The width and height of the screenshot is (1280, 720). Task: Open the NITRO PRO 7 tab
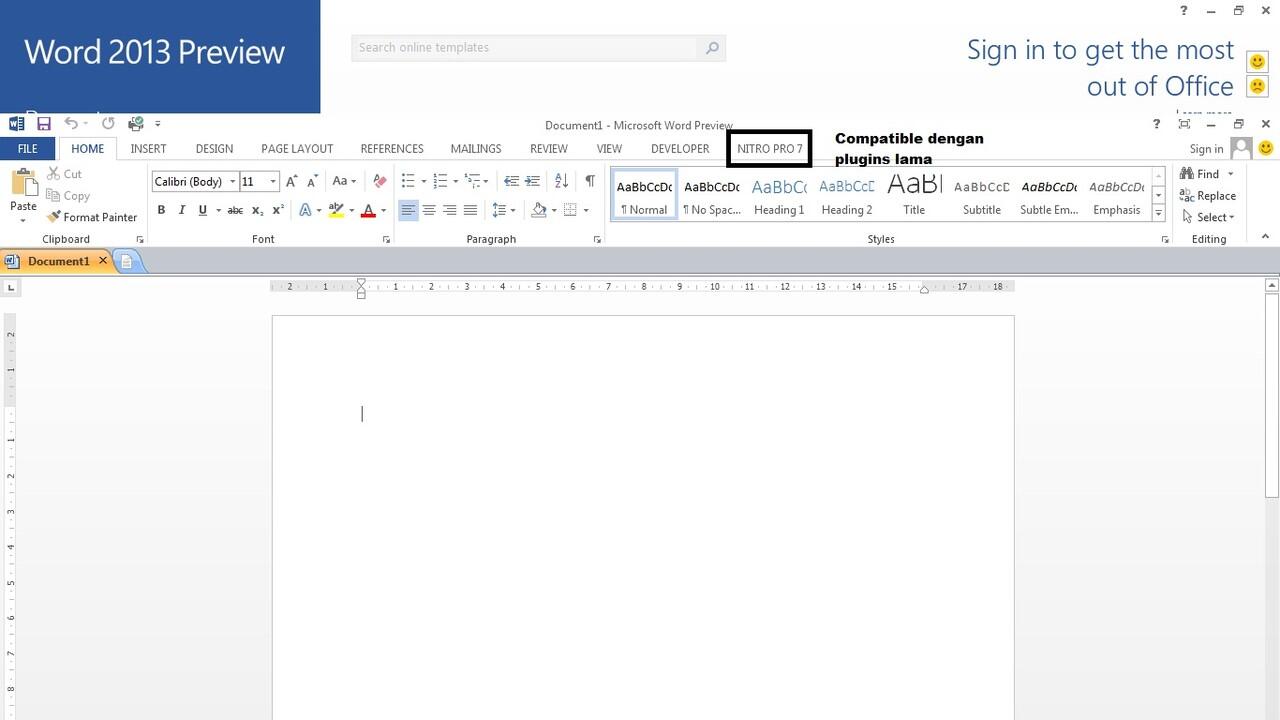tap(770, 149)
